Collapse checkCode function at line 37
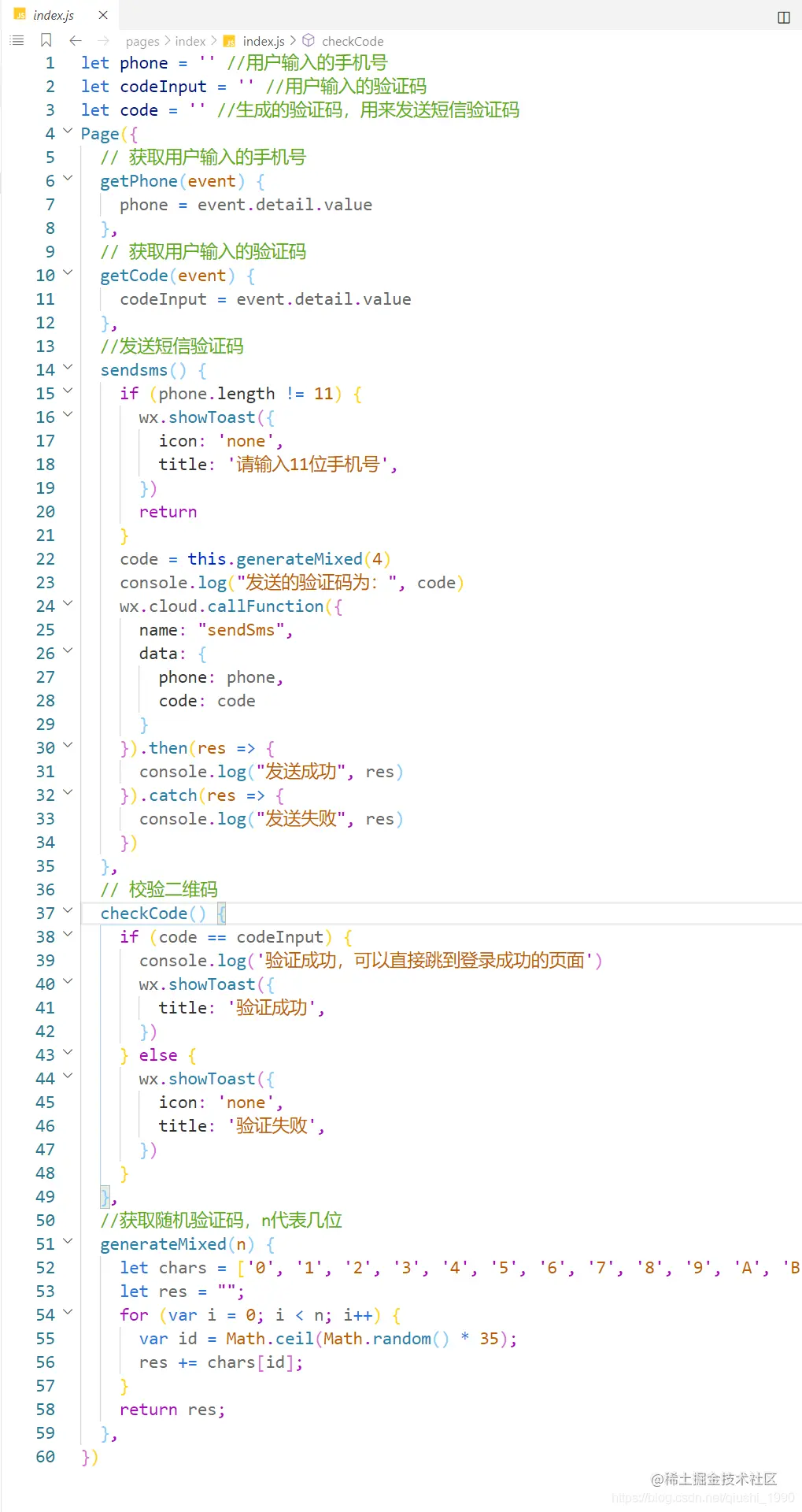Viewport: 802px width, 1512px height. pyautogui.click(x=68, y=911)
